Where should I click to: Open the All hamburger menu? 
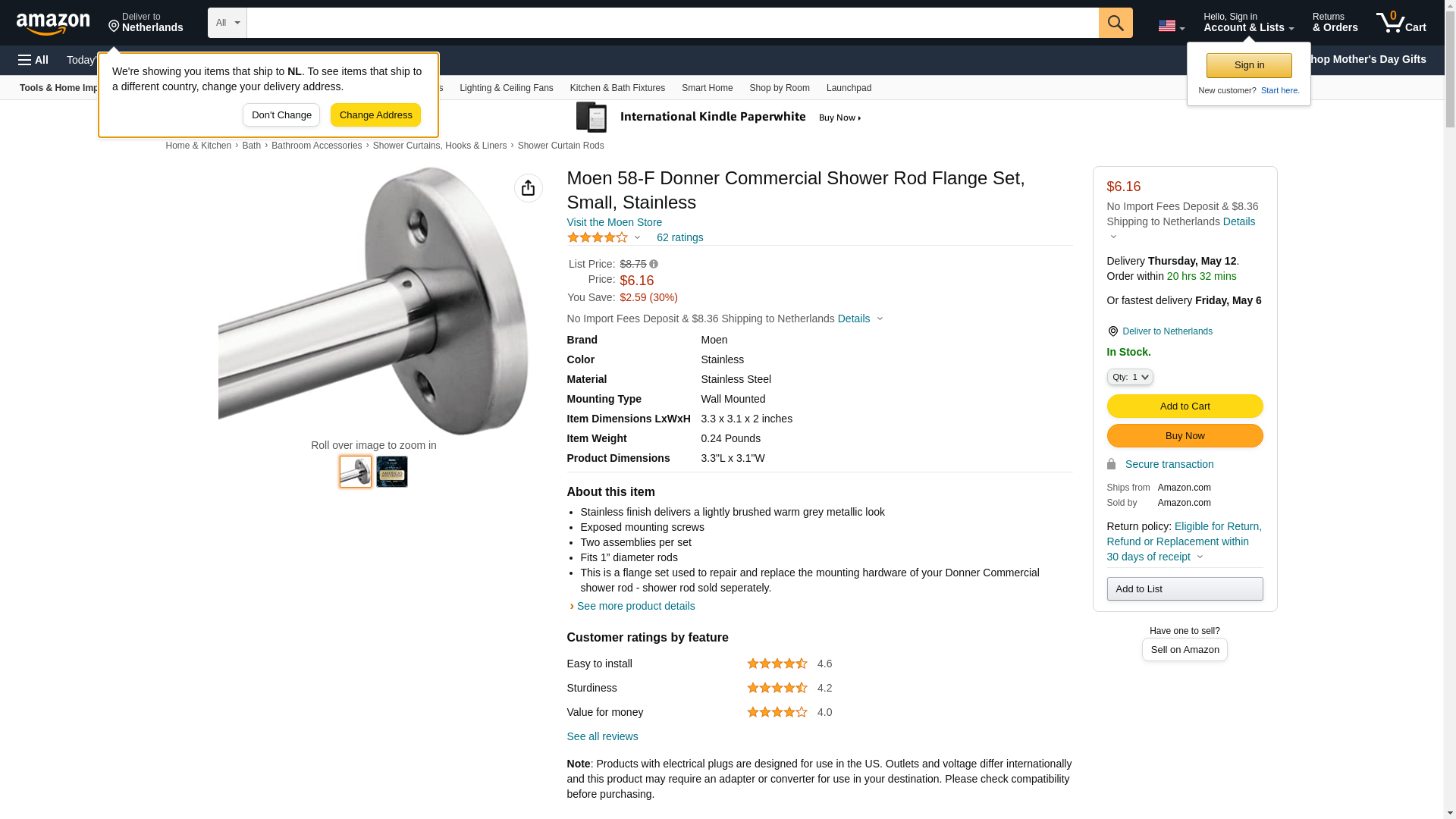tap(33, 60)
